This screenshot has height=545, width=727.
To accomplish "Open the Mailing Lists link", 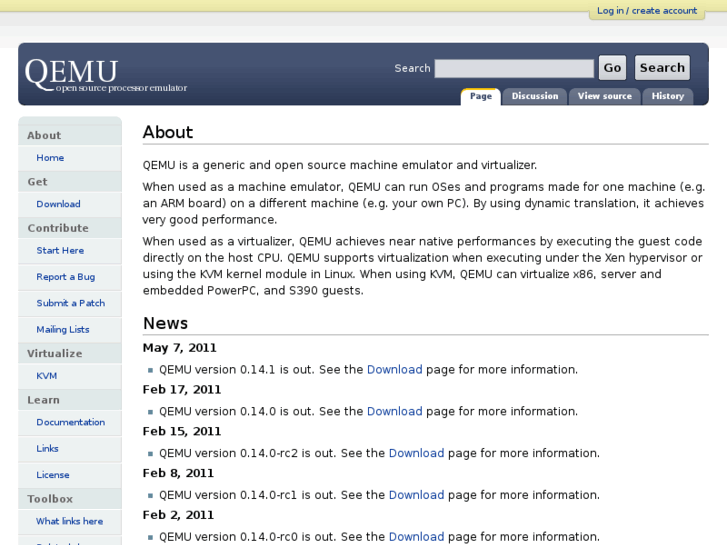I will tap(63, 329).
